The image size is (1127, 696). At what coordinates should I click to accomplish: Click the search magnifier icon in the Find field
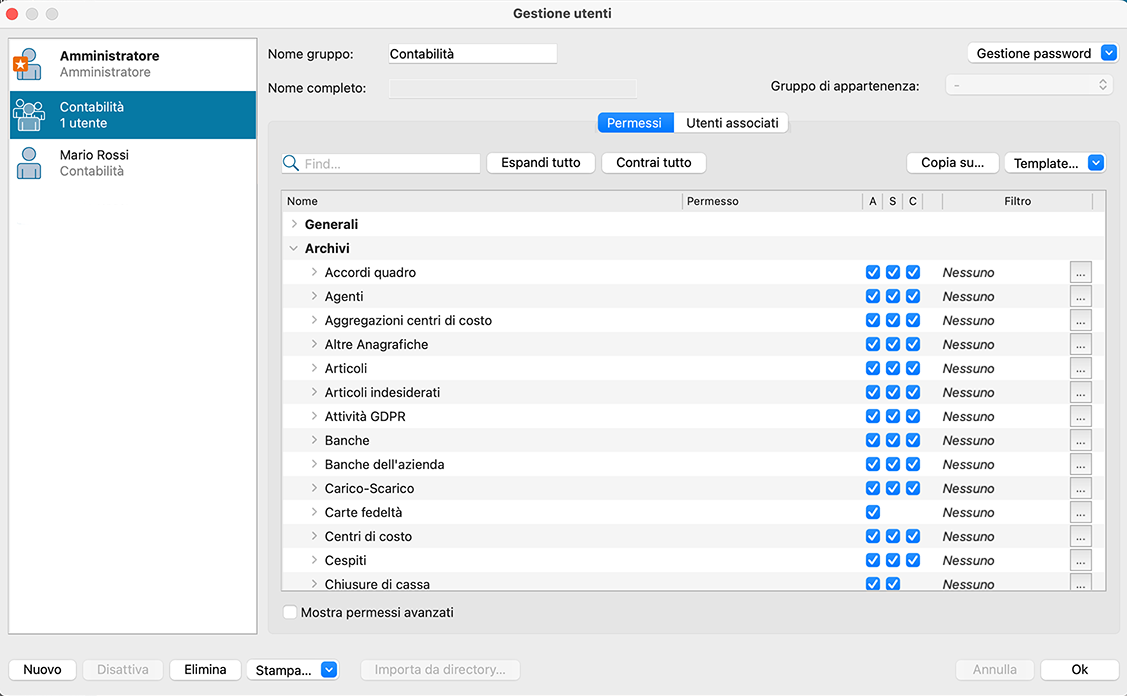(x=292, y=163)
